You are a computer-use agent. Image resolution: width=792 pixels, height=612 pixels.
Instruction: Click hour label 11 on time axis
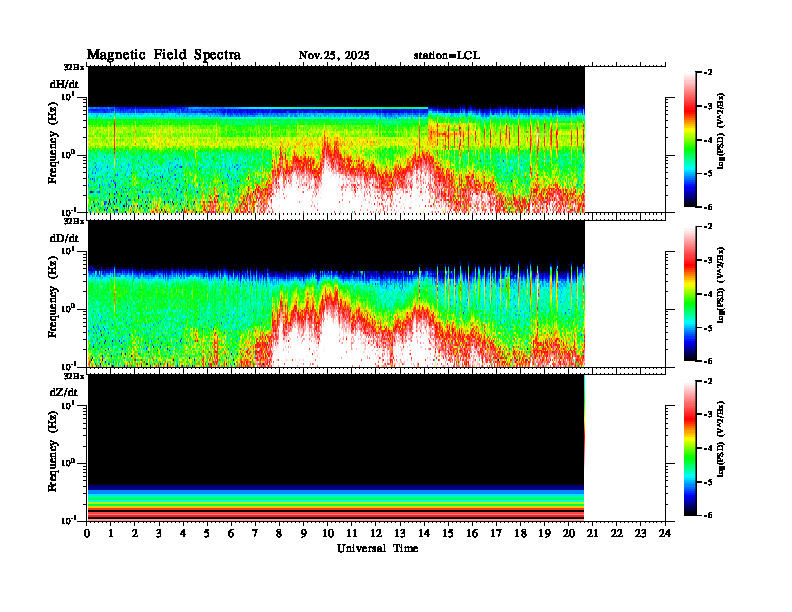pos(352,533)
